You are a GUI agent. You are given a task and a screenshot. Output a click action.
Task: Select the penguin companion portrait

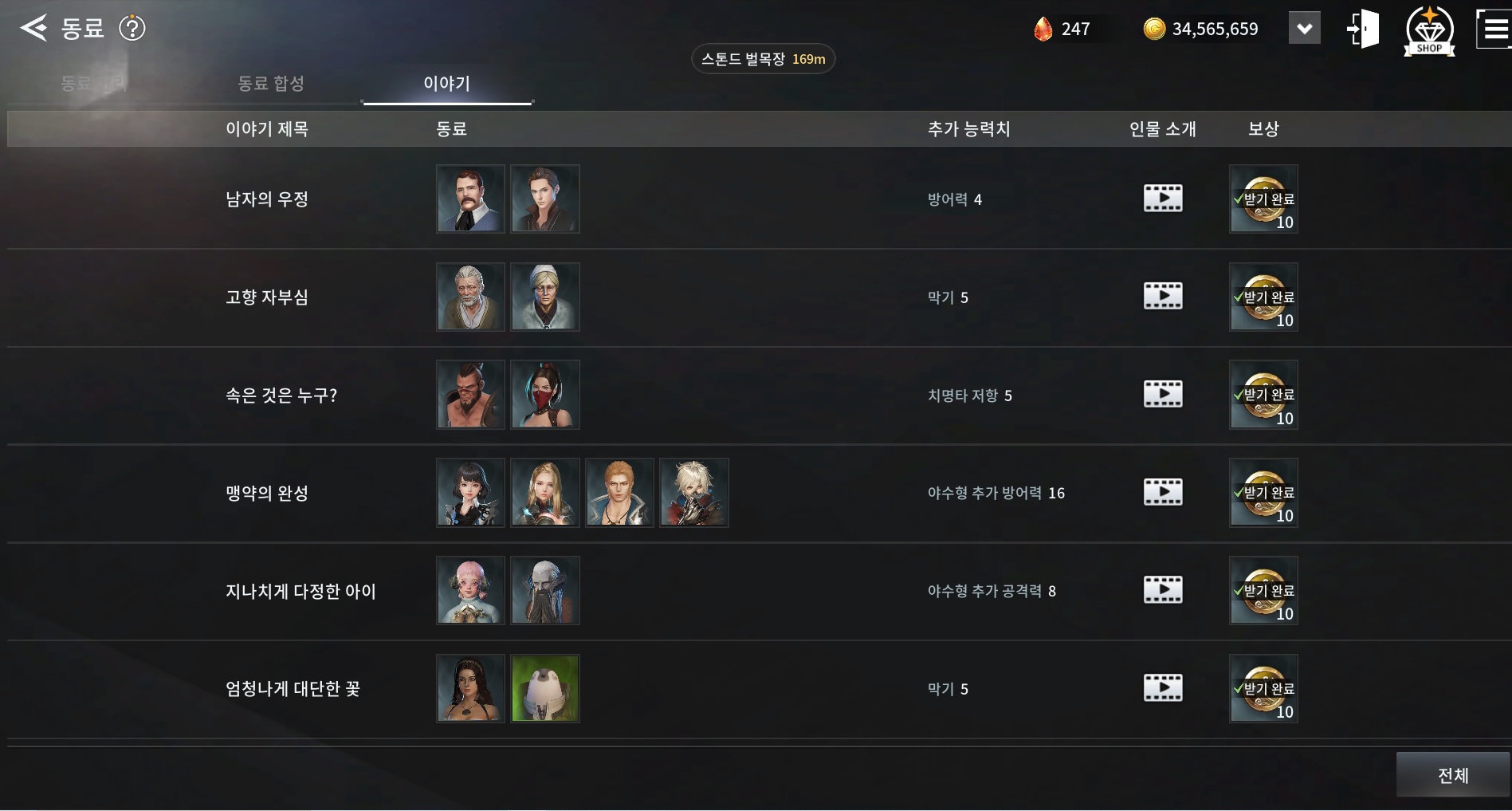coord(545,688)
